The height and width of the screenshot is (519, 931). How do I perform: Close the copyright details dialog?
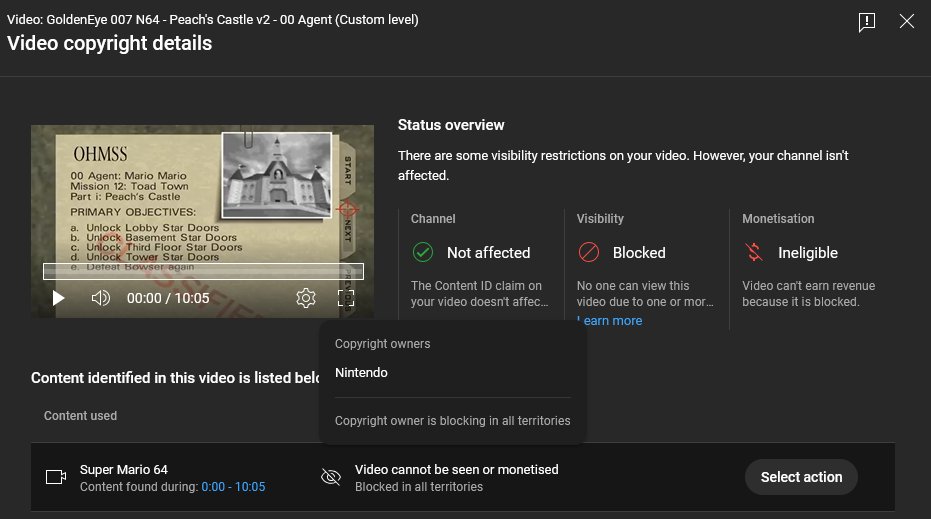click(907, 21)
